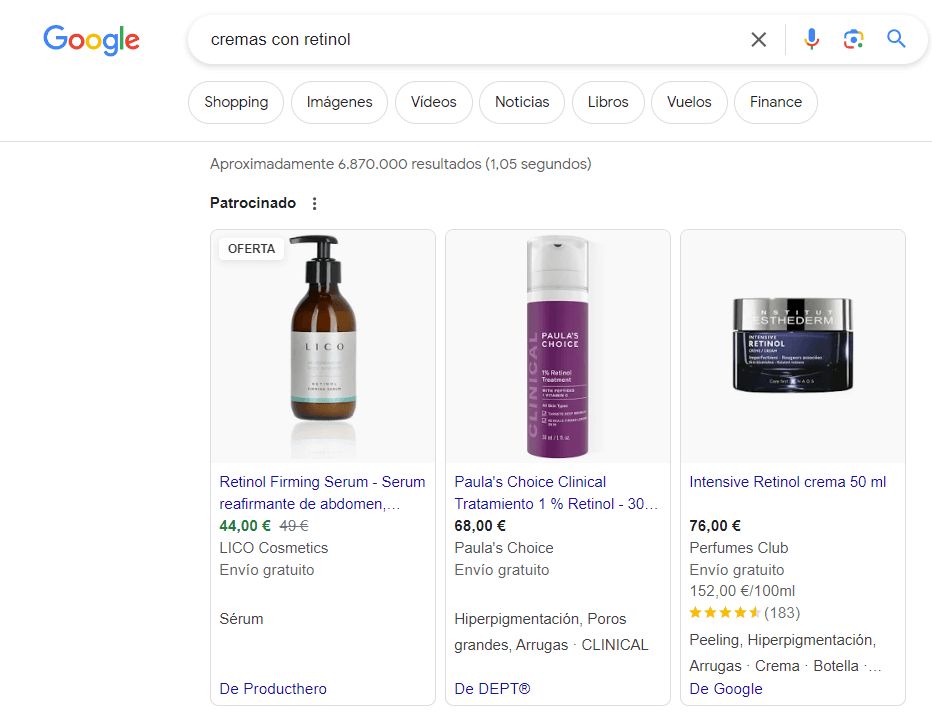Clear the search box with X icon
The width and height of the screenshot is (932, 722).
[x=758, y=40]
